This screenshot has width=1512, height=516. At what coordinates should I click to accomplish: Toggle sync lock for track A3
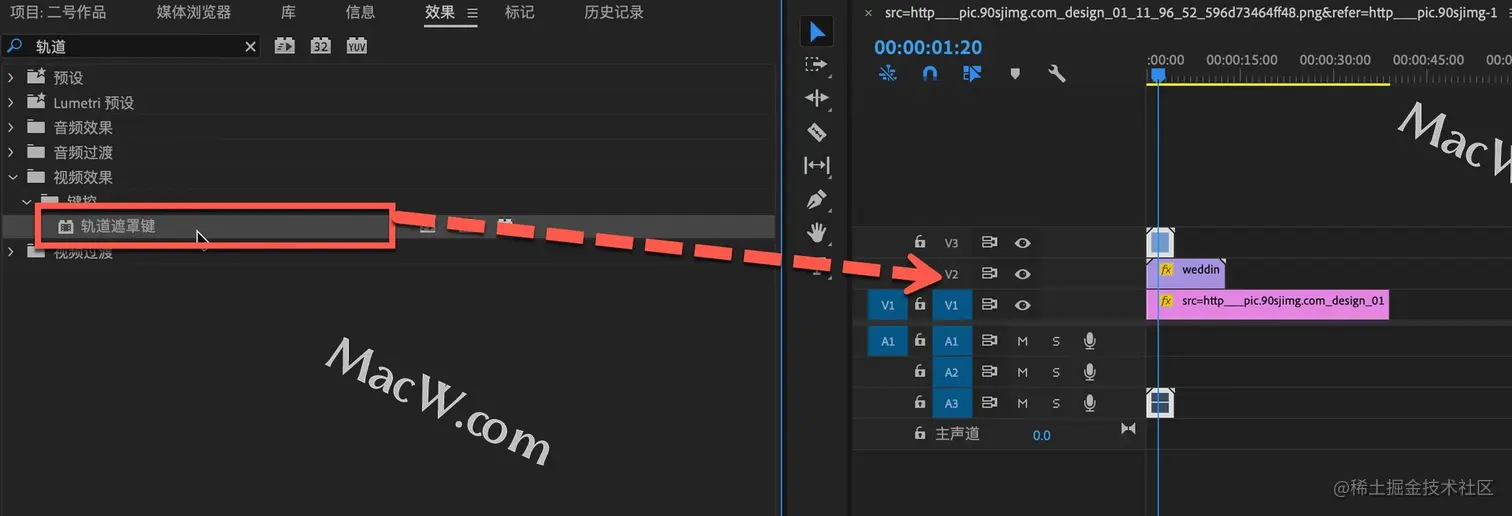click(x=990, y=404)
